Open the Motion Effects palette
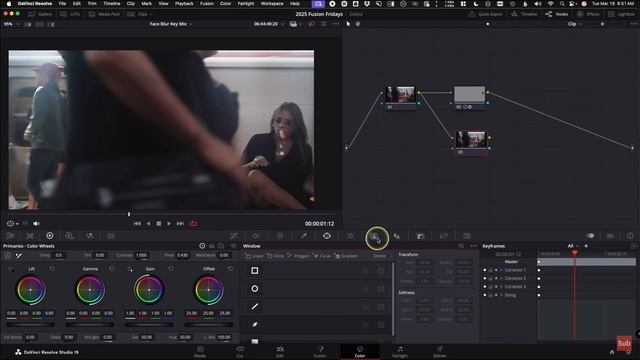640x360 pixels. tap(111, 236)
